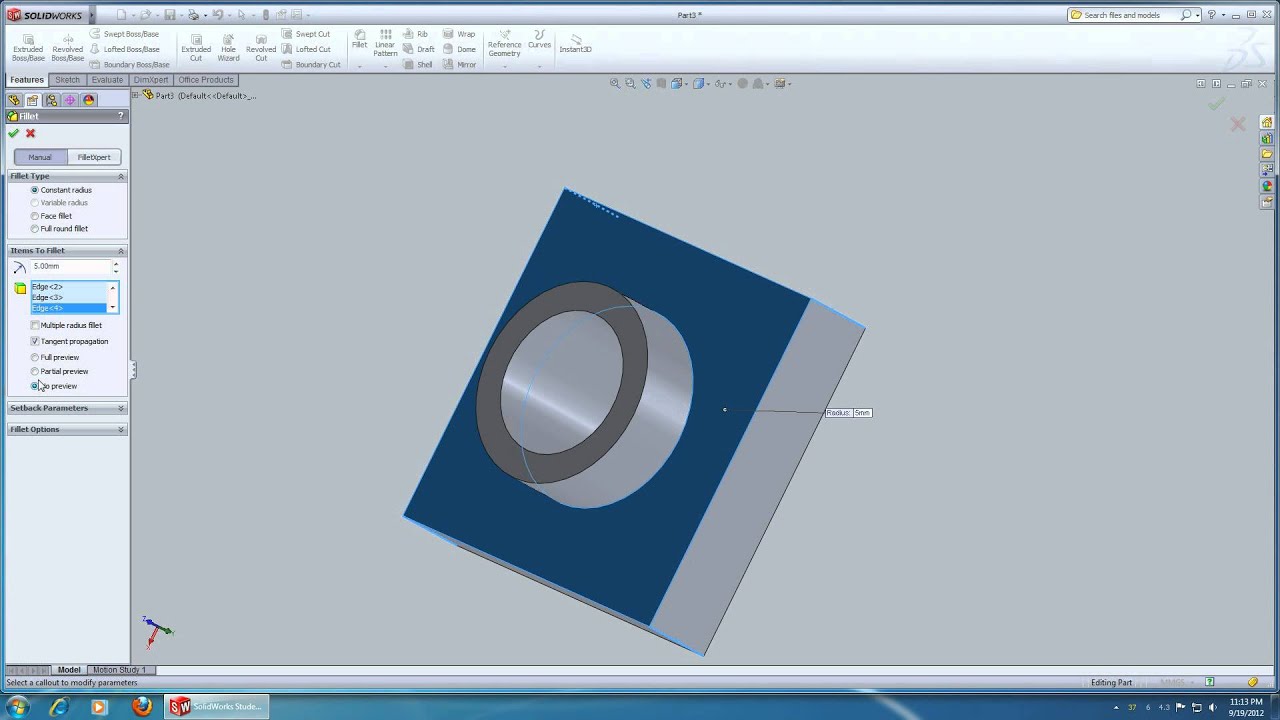Image resolution: width=1280 pixels, height=720 pixels.
Task: Click the radius value 5.00mm field
Action: 70,267
